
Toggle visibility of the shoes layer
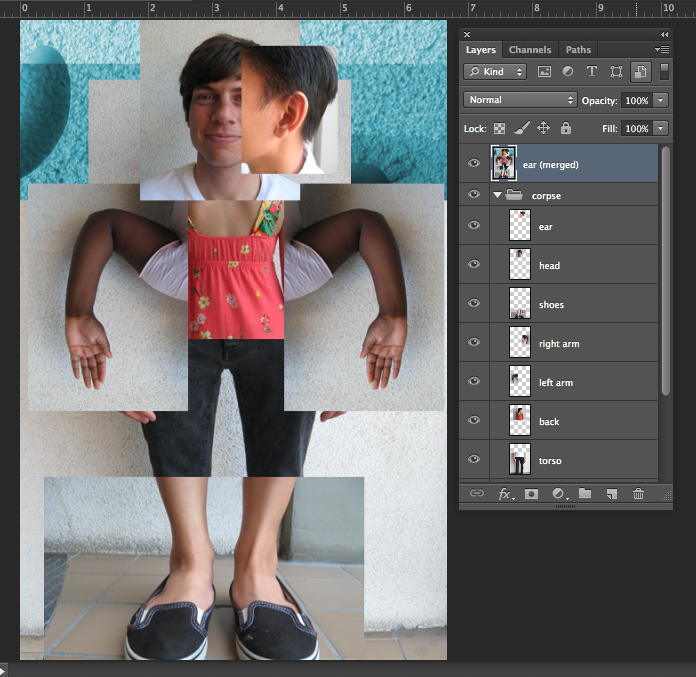coord(474,304)
